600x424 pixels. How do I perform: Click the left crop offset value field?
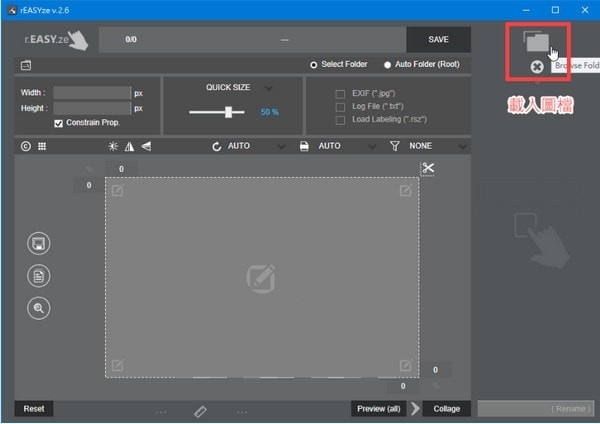tap(89, 185)
